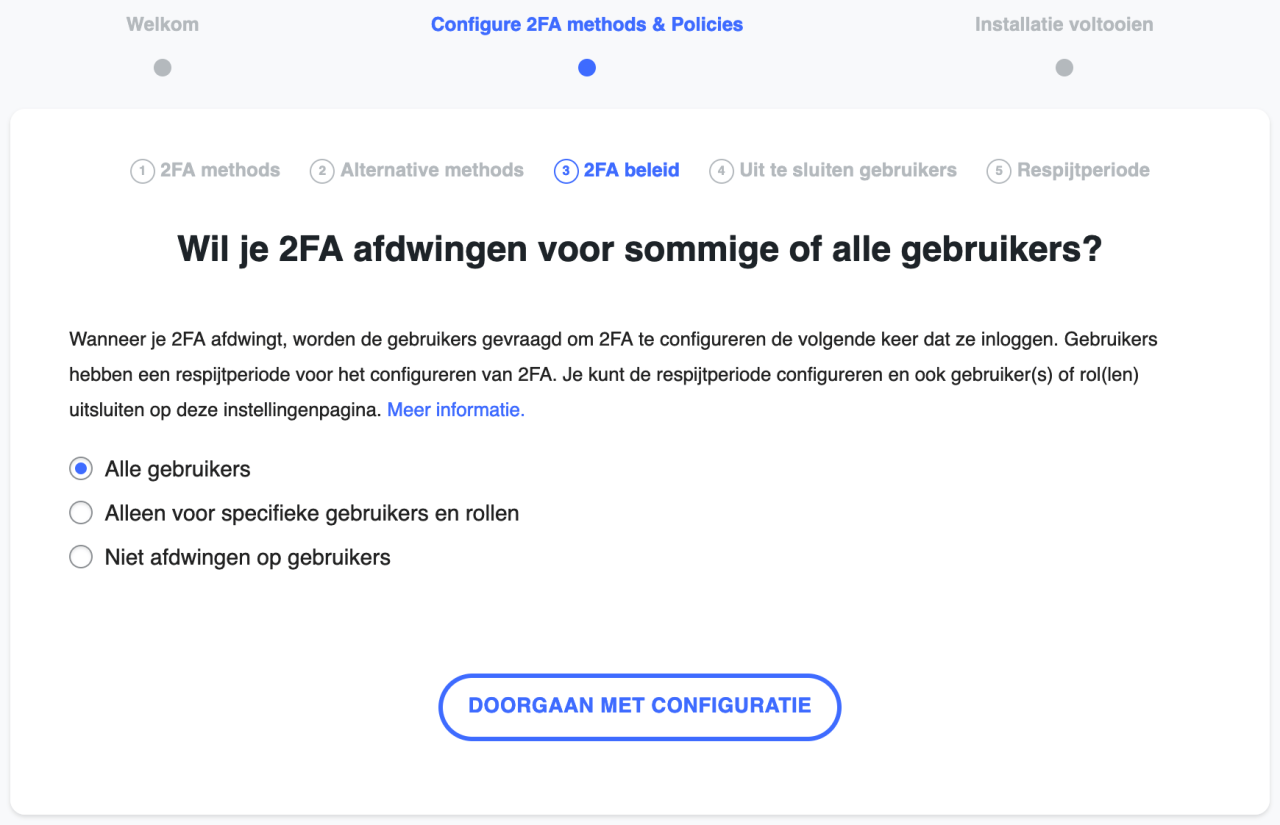Screen dimensions: 1280x825
Task: Open the 2FA methods sub-step
Action: pyautogui.click(x=220, y=170)
